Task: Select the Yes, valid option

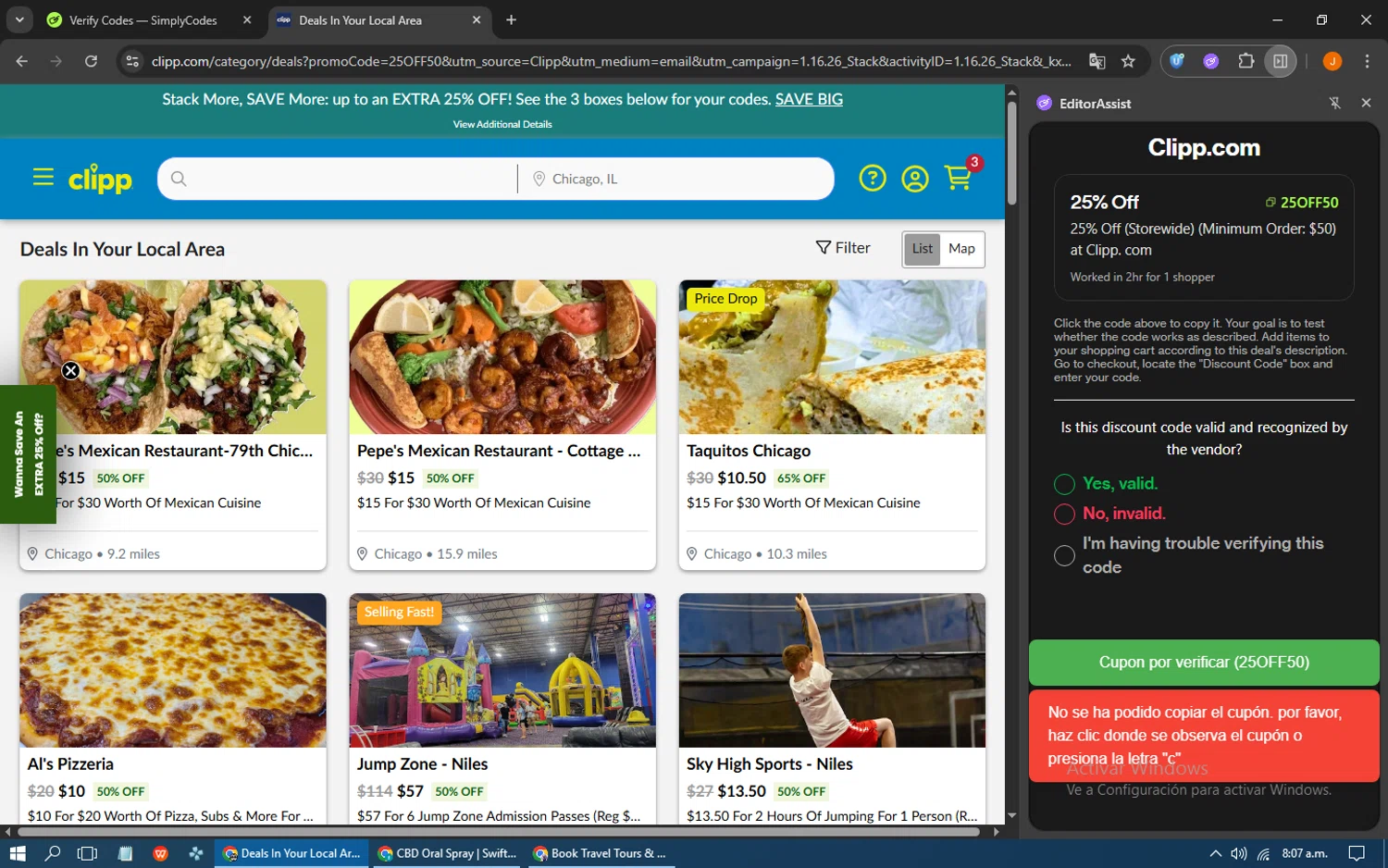Action: [x=1064, y=484]
